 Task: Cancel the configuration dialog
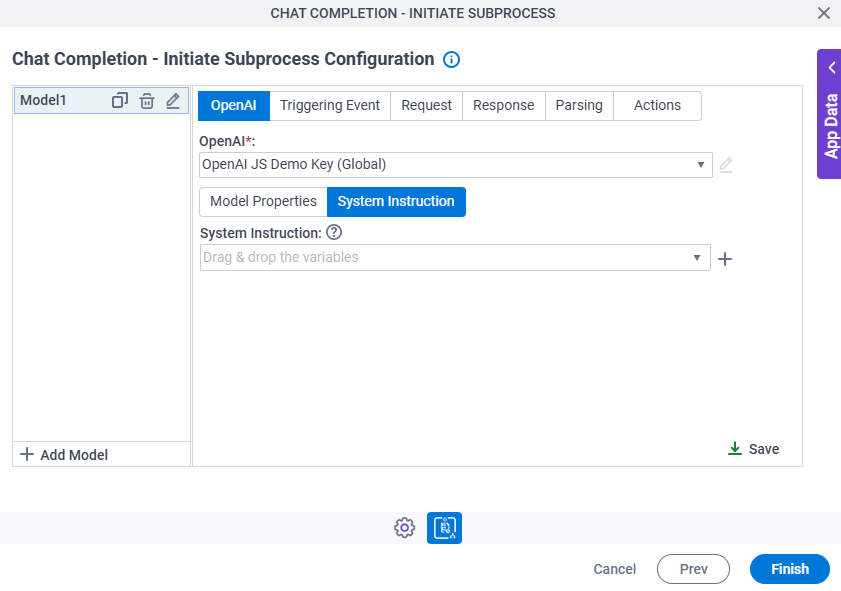[x=615, y=569]
